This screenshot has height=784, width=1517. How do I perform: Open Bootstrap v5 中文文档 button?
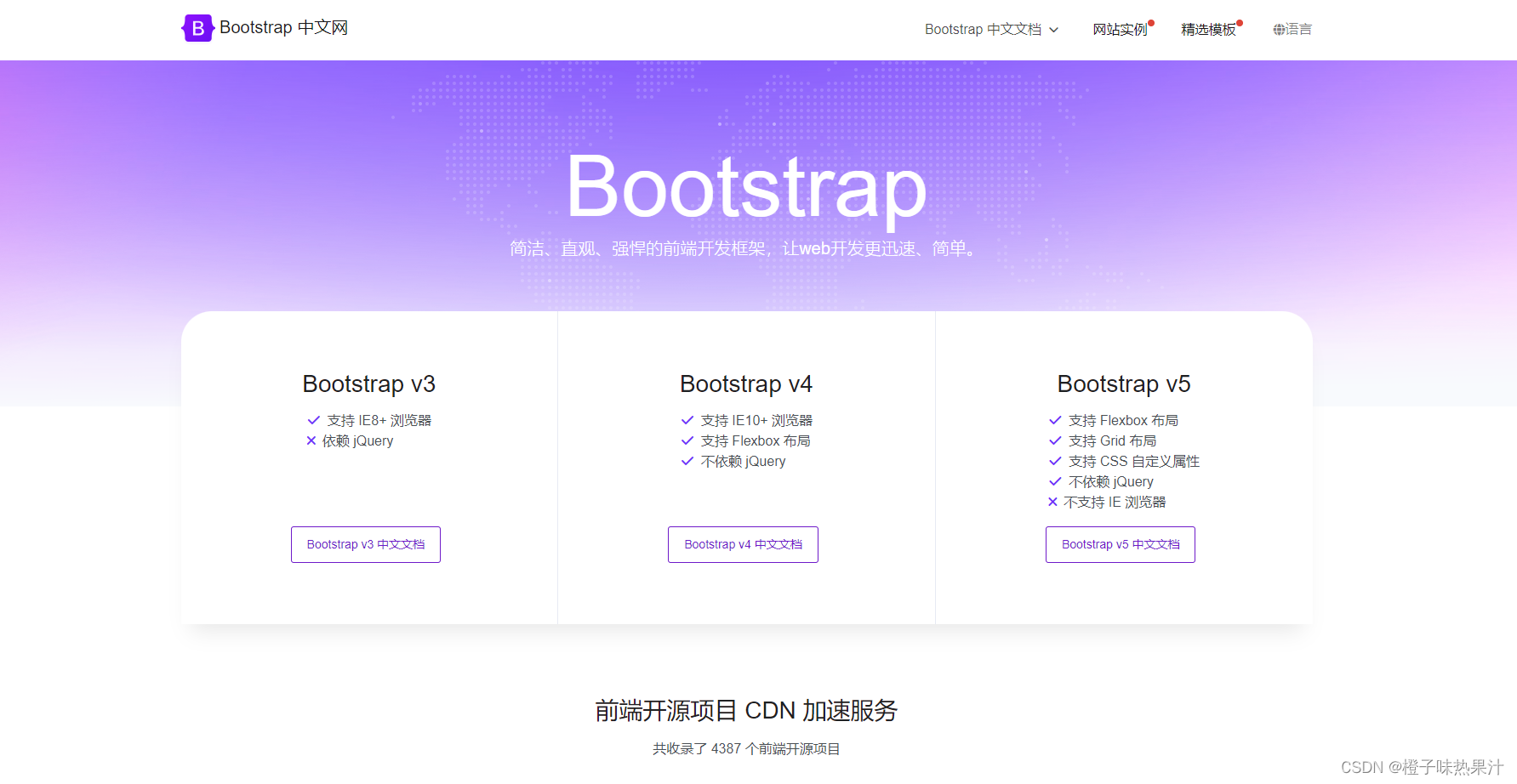(1121, 544)
